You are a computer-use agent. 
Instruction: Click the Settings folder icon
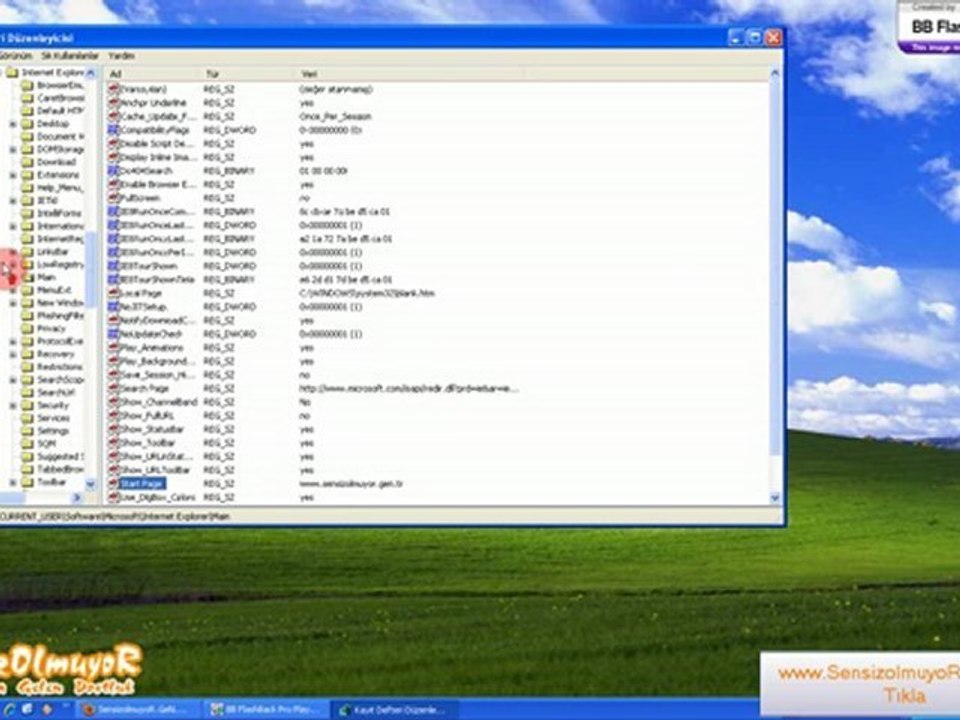coord(27,431)
